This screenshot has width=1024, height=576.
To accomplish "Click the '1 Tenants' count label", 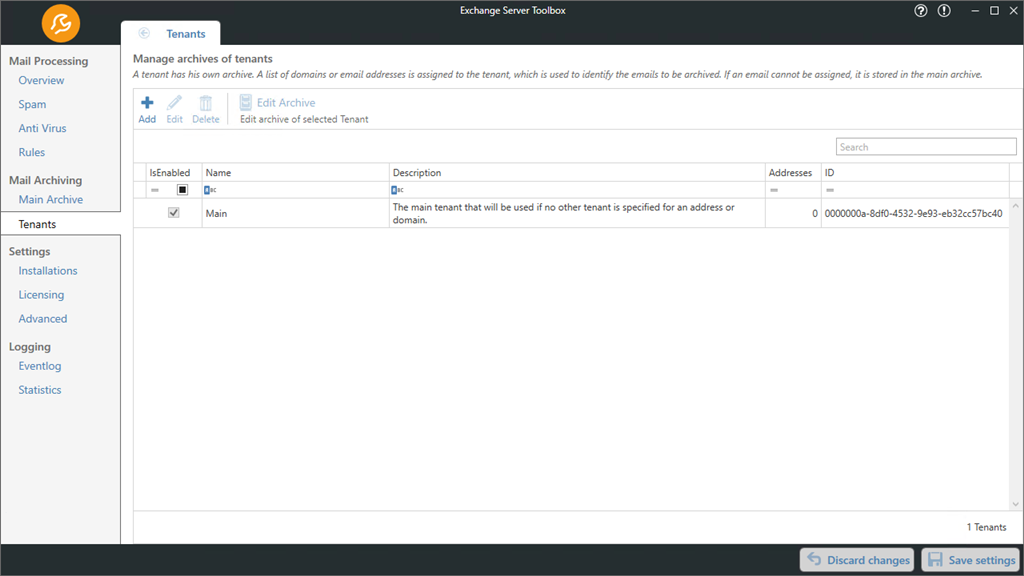I will pos(986,527).
